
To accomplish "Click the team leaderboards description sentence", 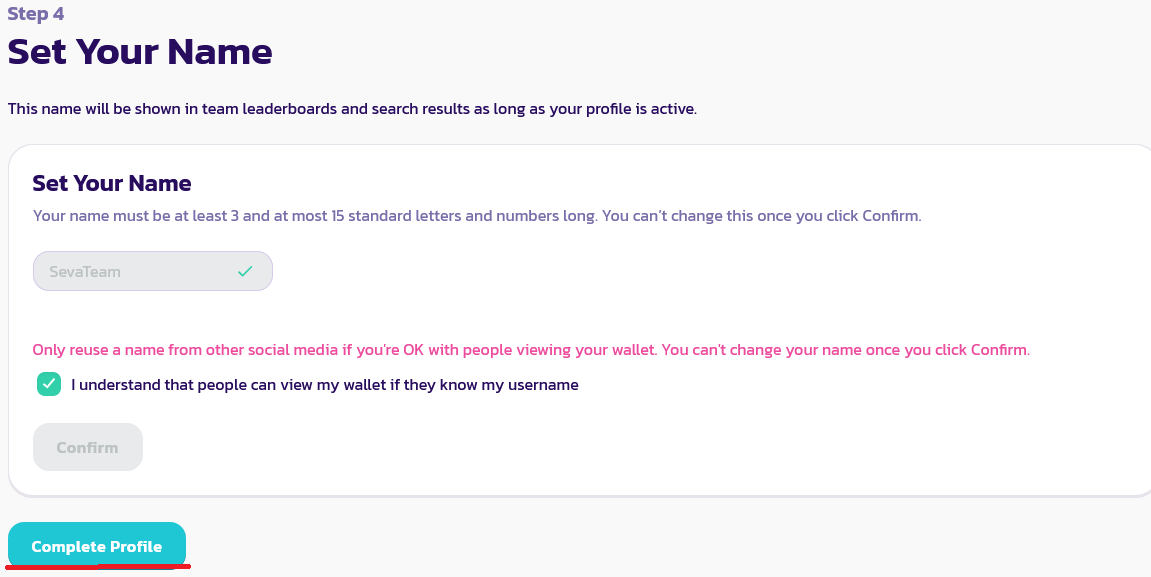I will (x=352, y=108).
